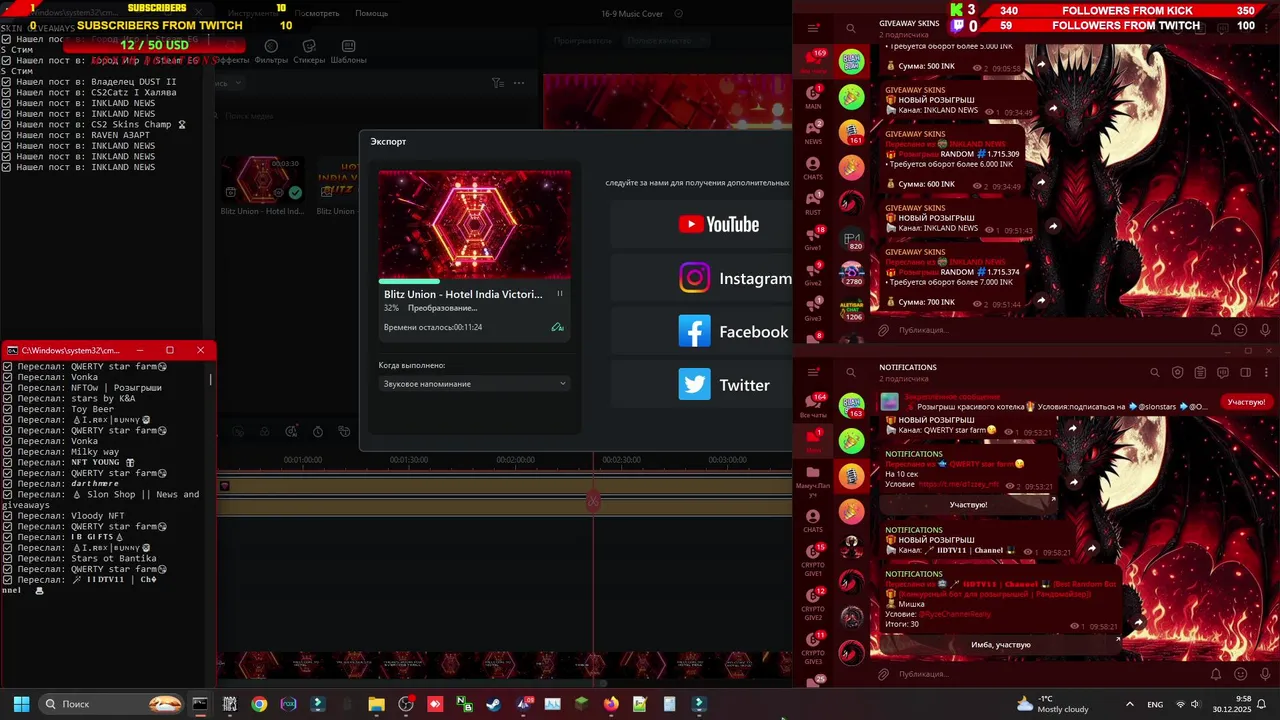This screenshot has width=1280, height=720.
Task: Open emoji picker in GIVEAWAY SKINS window
Action: point(1241,330)
